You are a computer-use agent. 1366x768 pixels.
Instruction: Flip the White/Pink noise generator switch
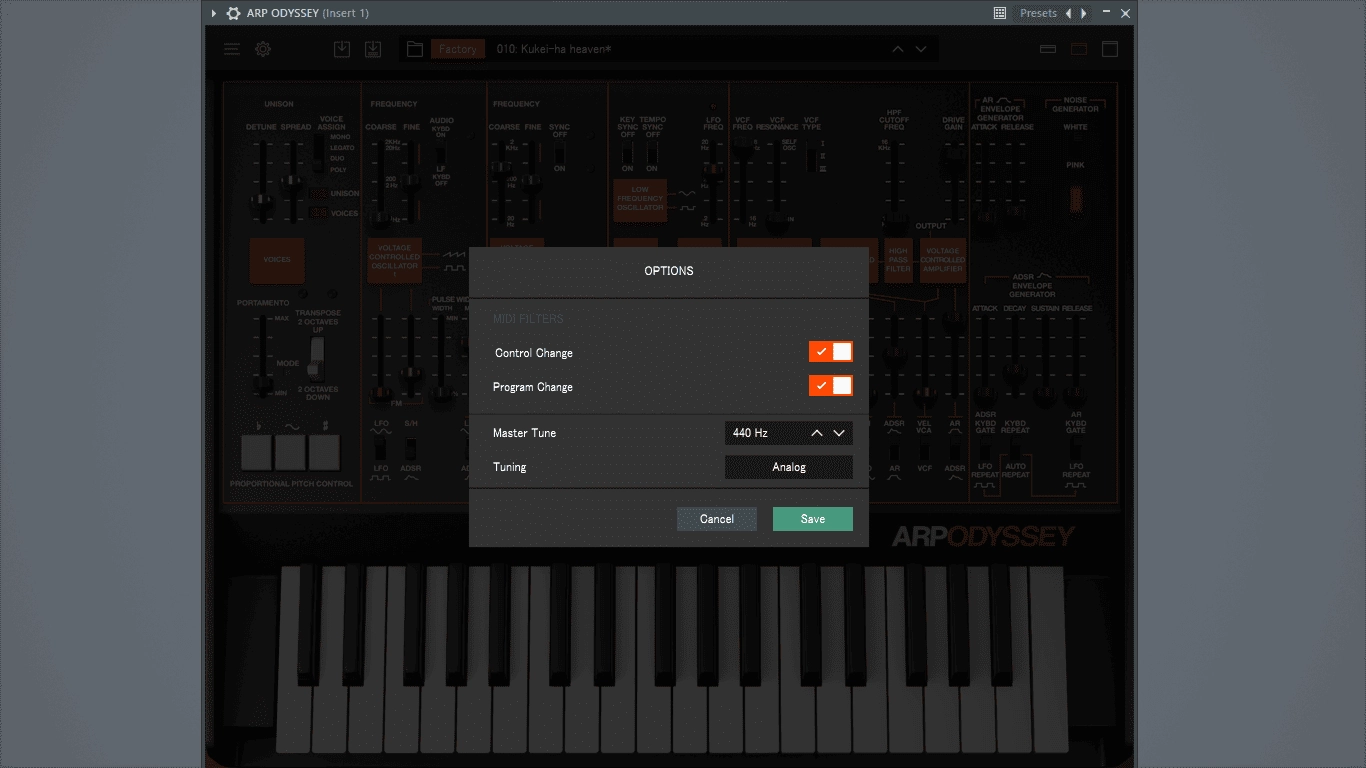pyautogui.click(x=1075, y=145)
